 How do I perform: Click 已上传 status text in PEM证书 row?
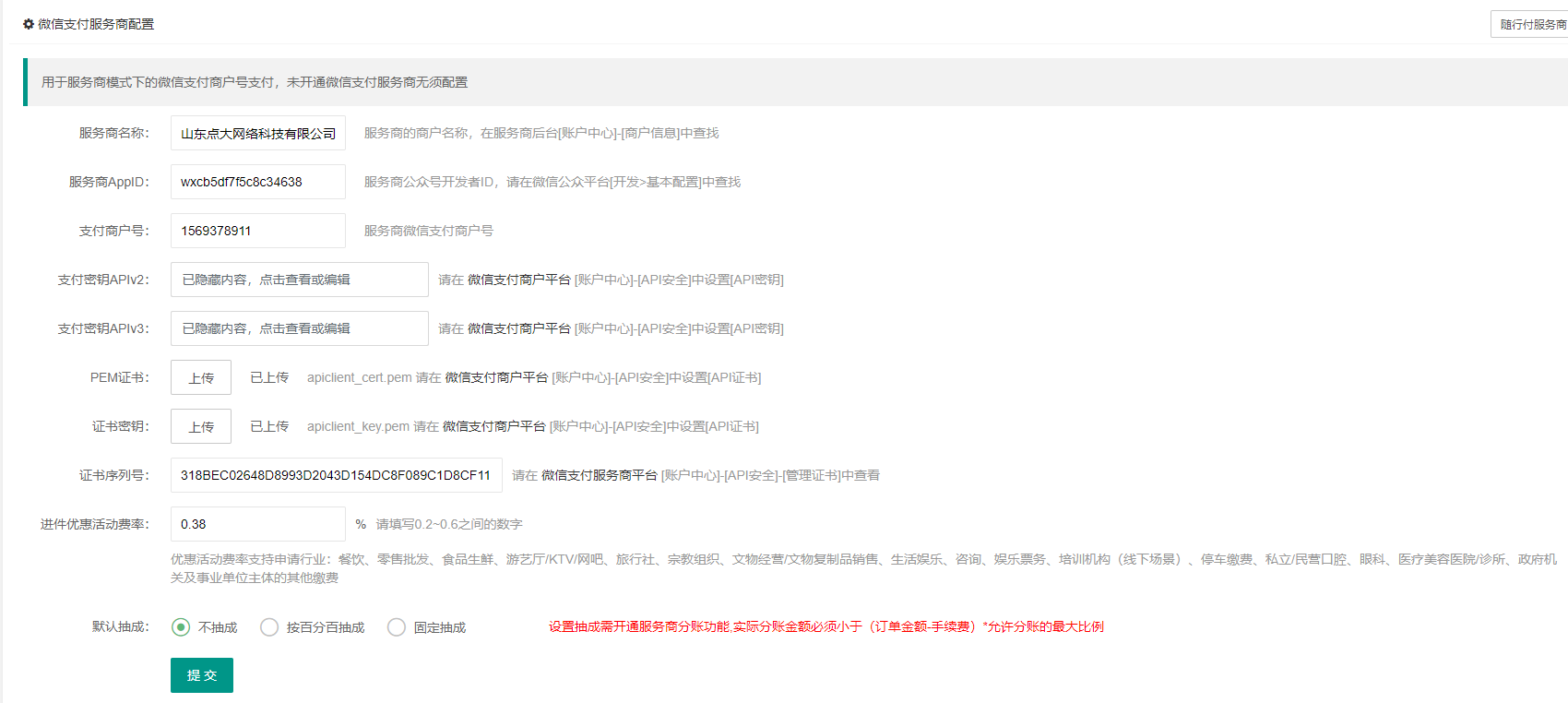pyautogui.click(x=269, y=377)
